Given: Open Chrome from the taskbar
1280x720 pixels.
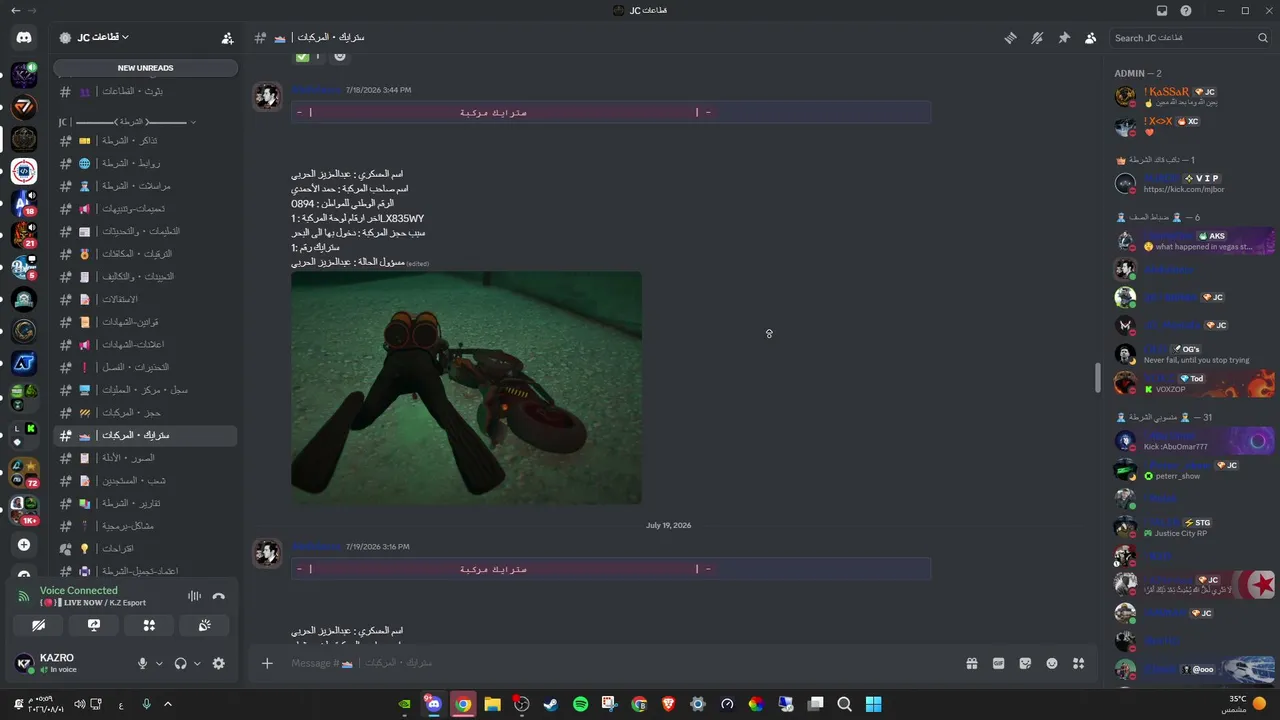Looking at the screenshot, I should click(x=463, y=704).
